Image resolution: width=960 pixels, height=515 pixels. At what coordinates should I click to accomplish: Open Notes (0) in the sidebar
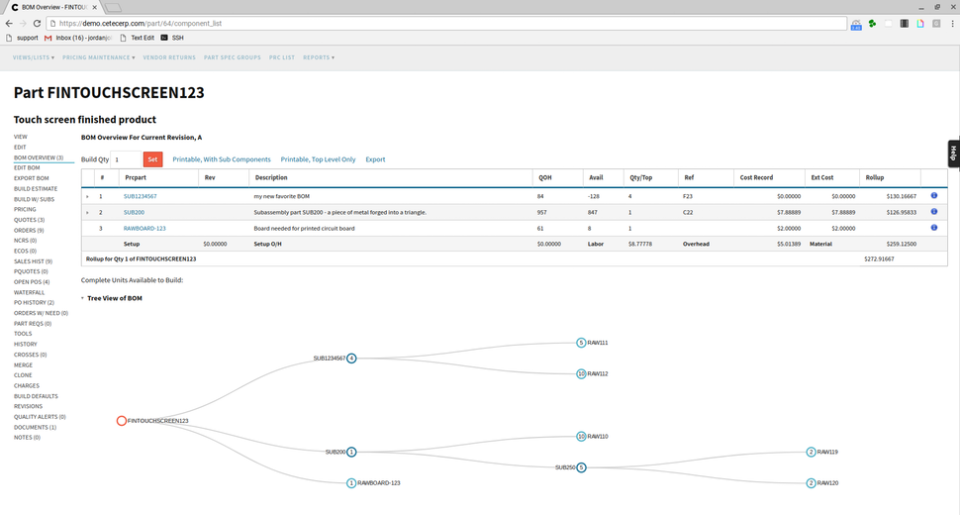pyautogui.click(x=27, y=437)
